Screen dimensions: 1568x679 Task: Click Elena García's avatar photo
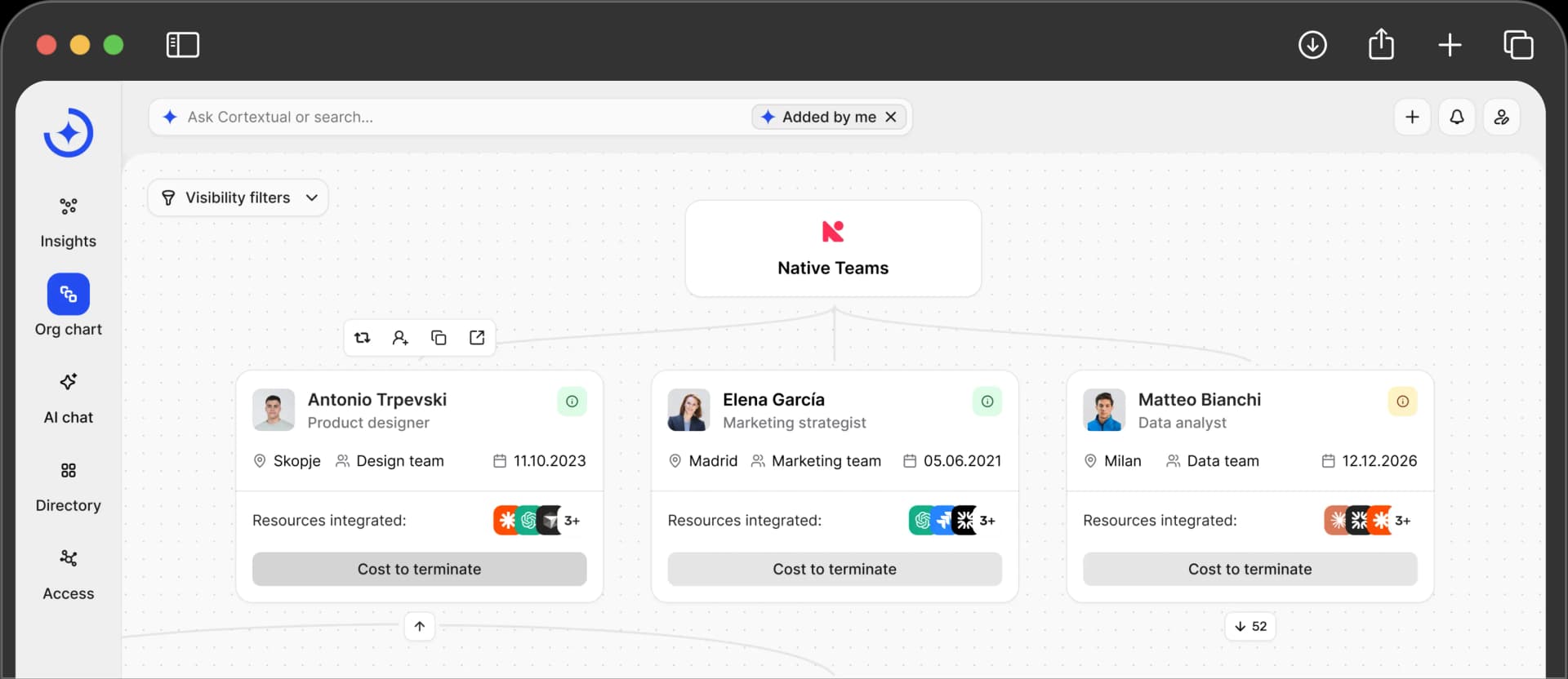[x=688, y=410]
